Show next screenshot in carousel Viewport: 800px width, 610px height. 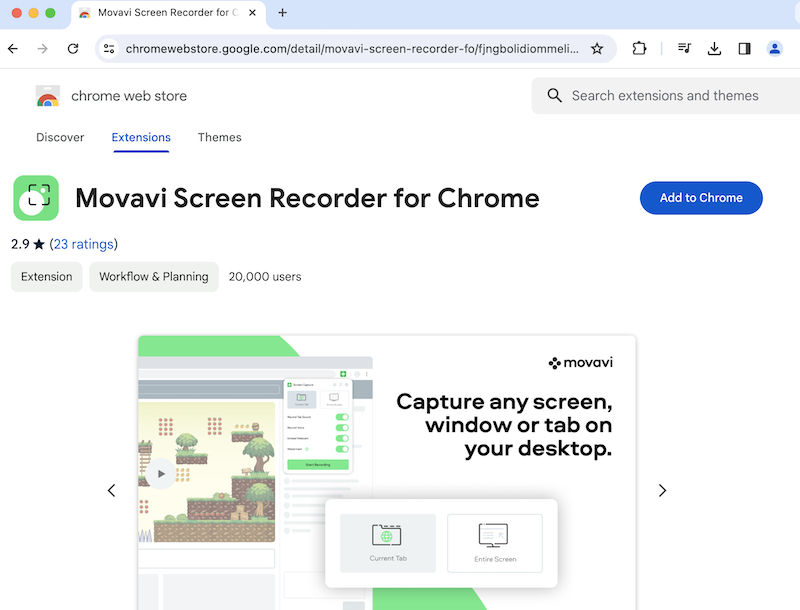(662, 491)
